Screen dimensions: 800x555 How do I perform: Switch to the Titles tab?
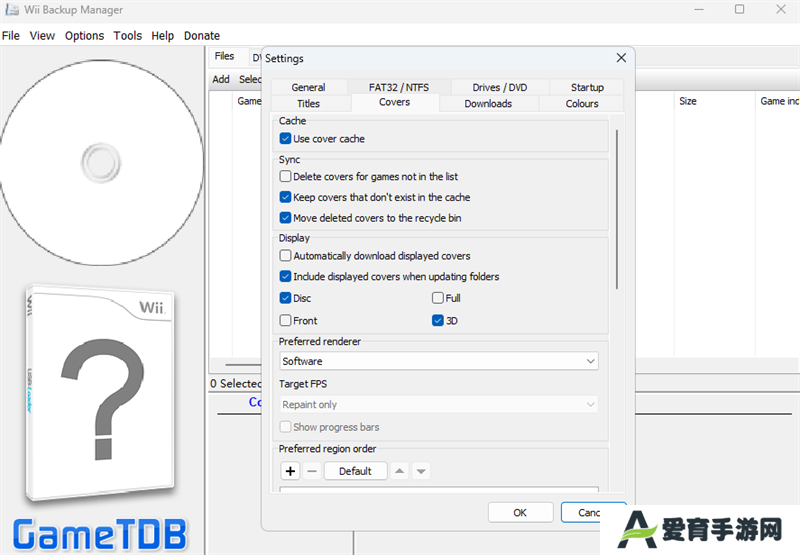(x=309, y=104)
